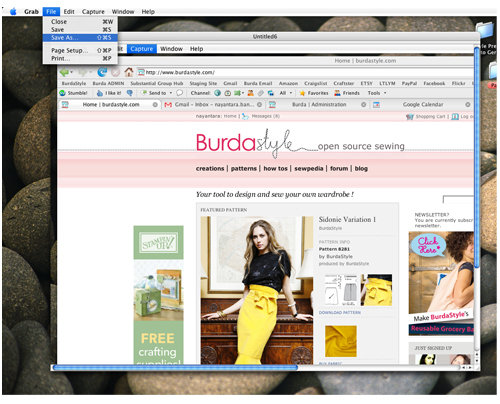This screenshot has height=404, width=500.
Task: Click the blue Reload icon in the toolbar
Action: [102, 72]
